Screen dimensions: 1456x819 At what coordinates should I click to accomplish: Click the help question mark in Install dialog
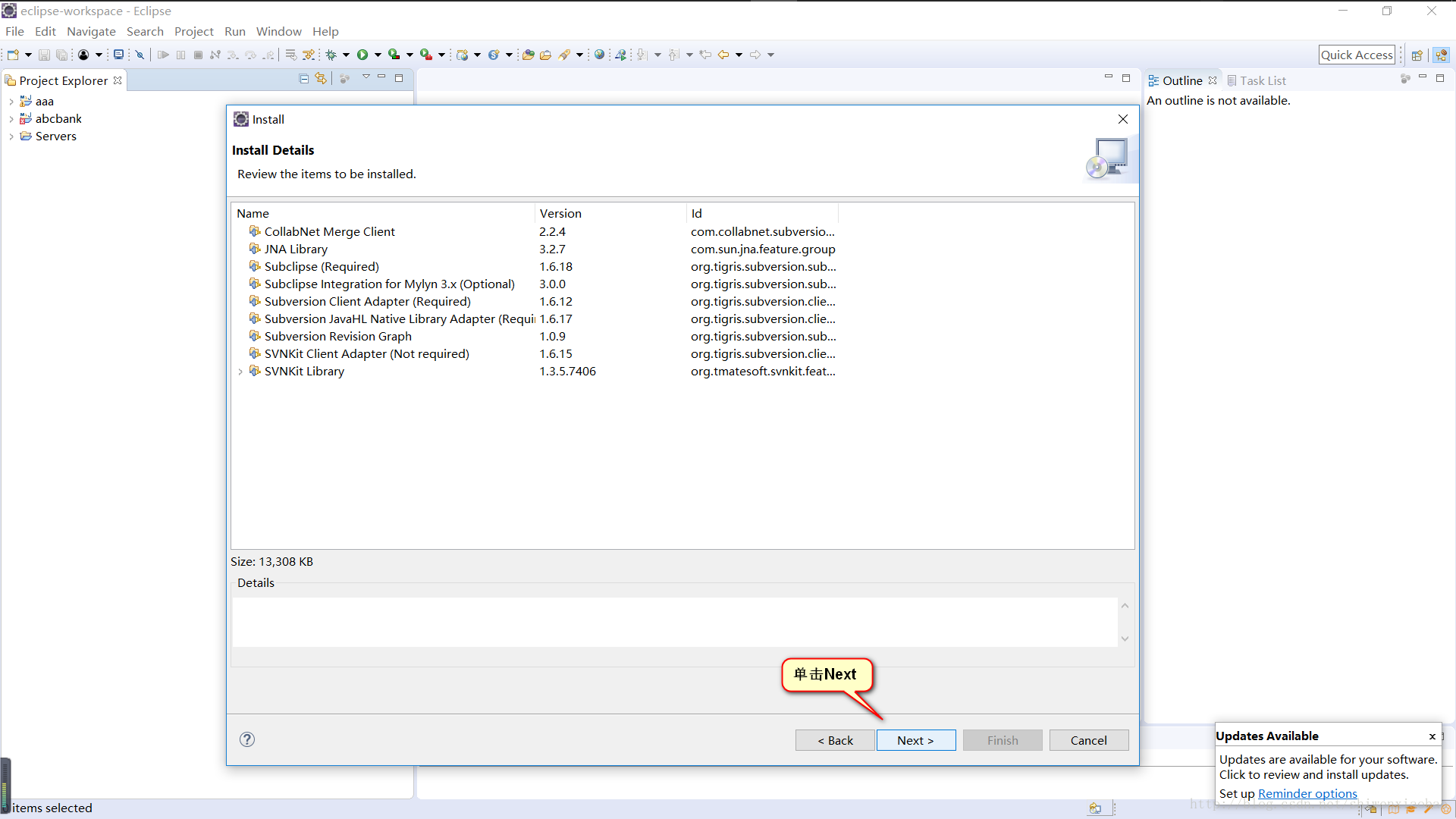point(247,739)
